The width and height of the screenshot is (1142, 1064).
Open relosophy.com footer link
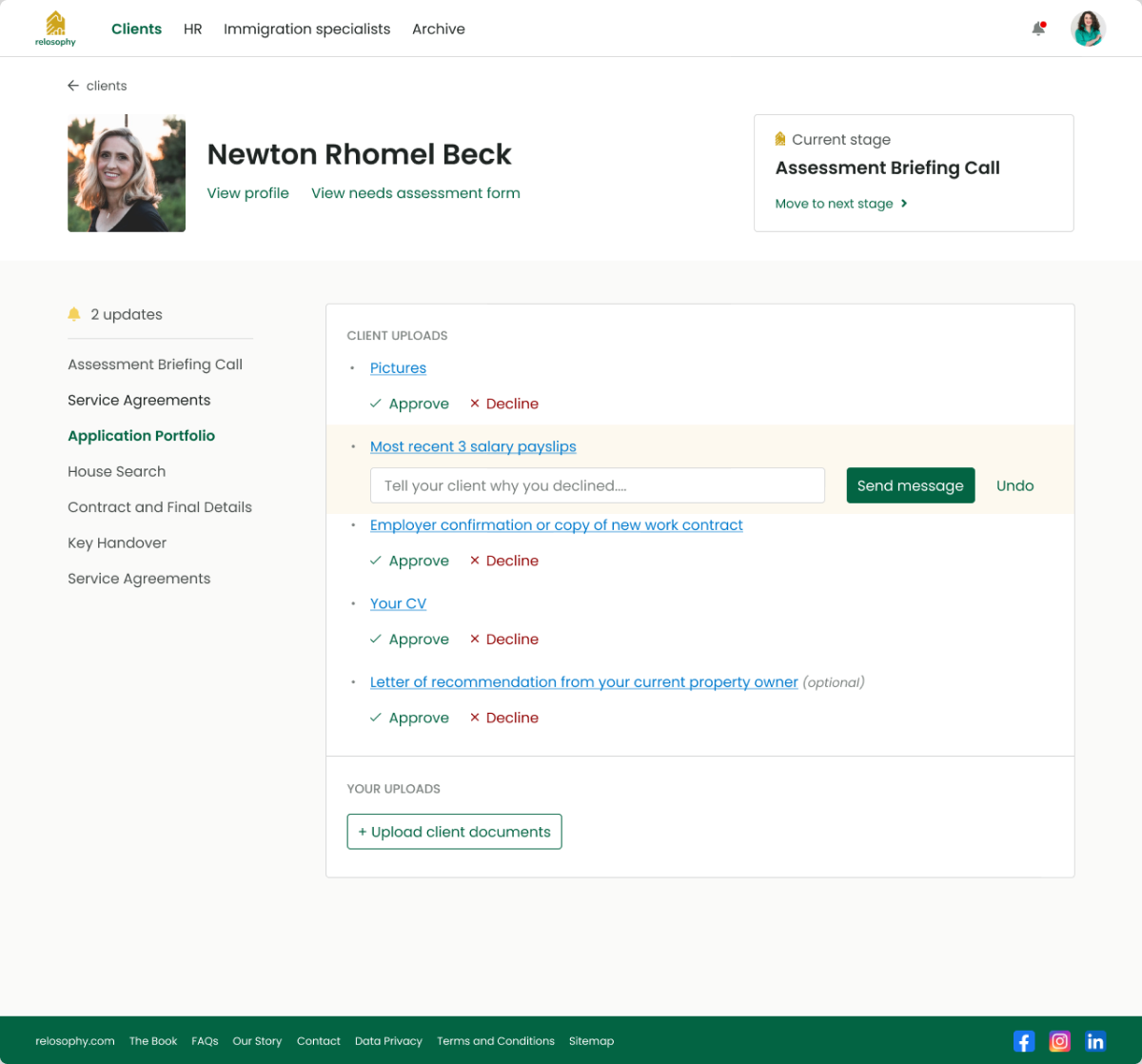click(x=75, y=1041)
